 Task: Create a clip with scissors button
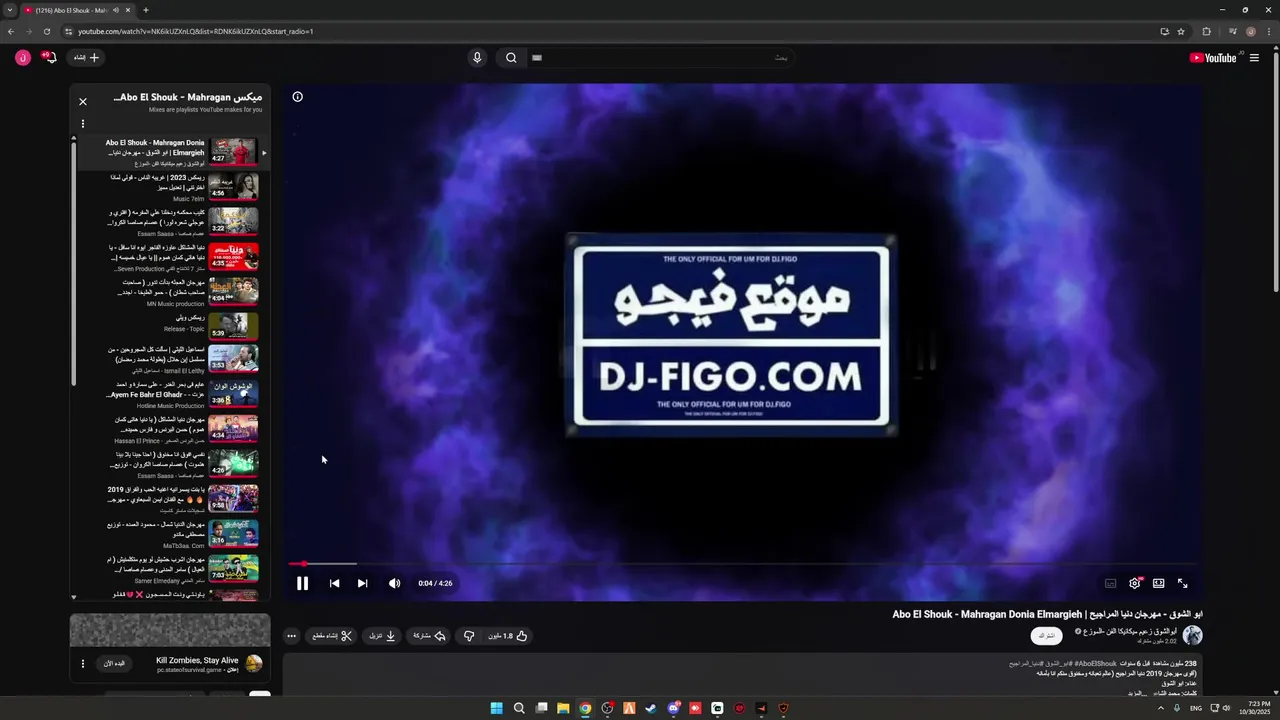click(x=331, y=636)
